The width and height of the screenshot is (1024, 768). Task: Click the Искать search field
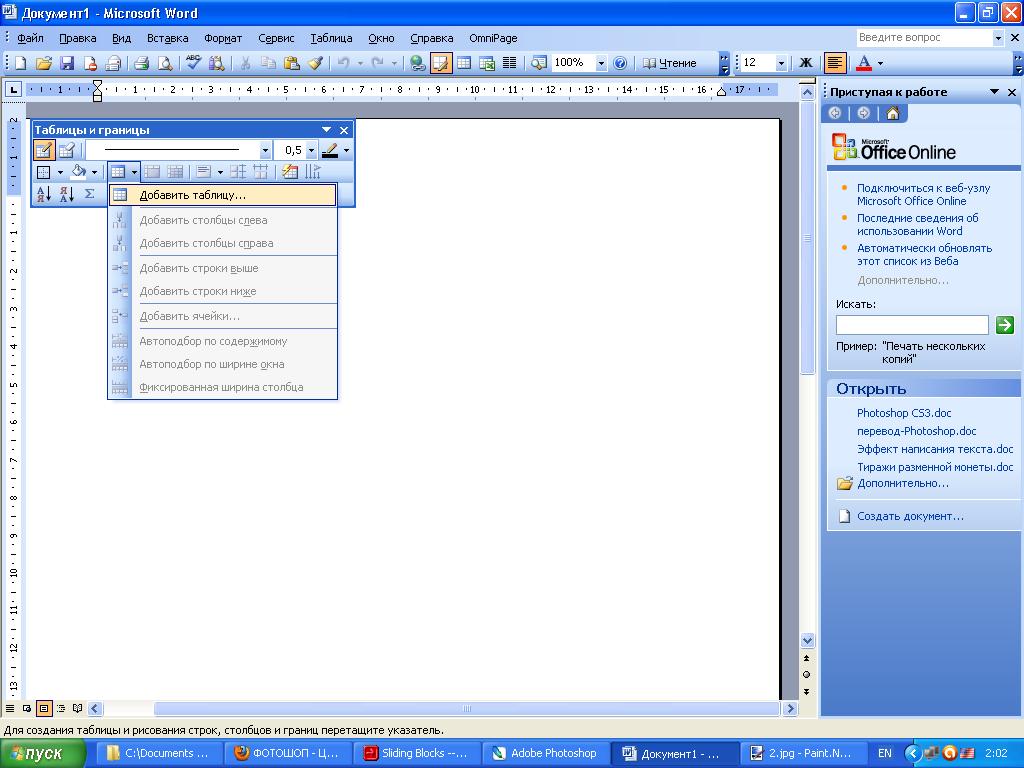(912, 325)
